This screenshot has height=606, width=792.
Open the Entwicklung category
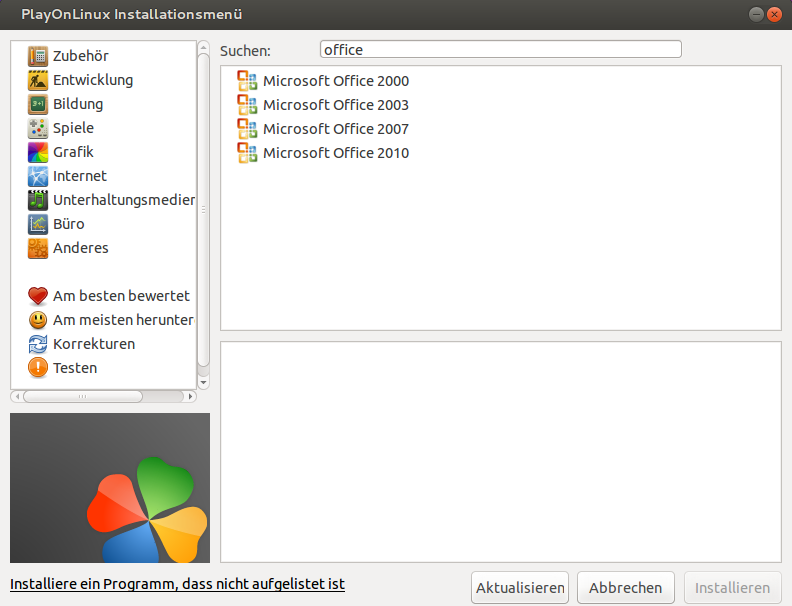click(x=93, y=80)
